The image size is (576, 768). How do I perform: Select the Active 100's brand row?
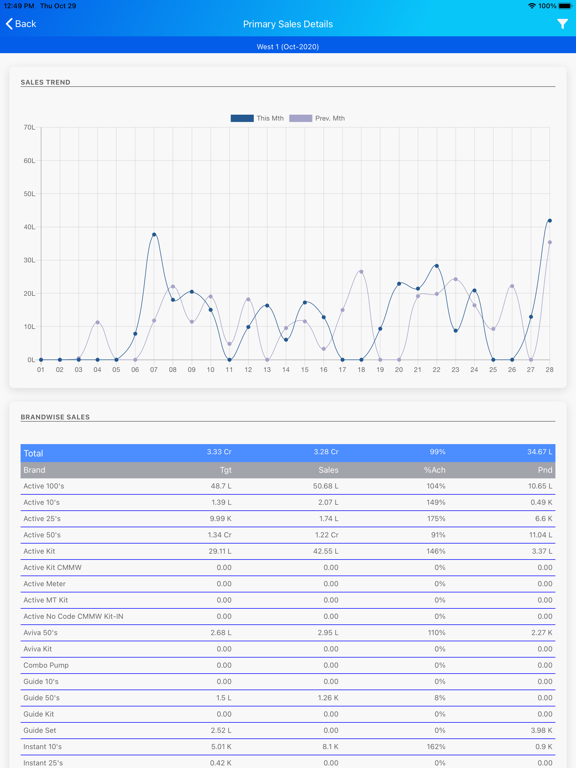click(x=288, y=486)
